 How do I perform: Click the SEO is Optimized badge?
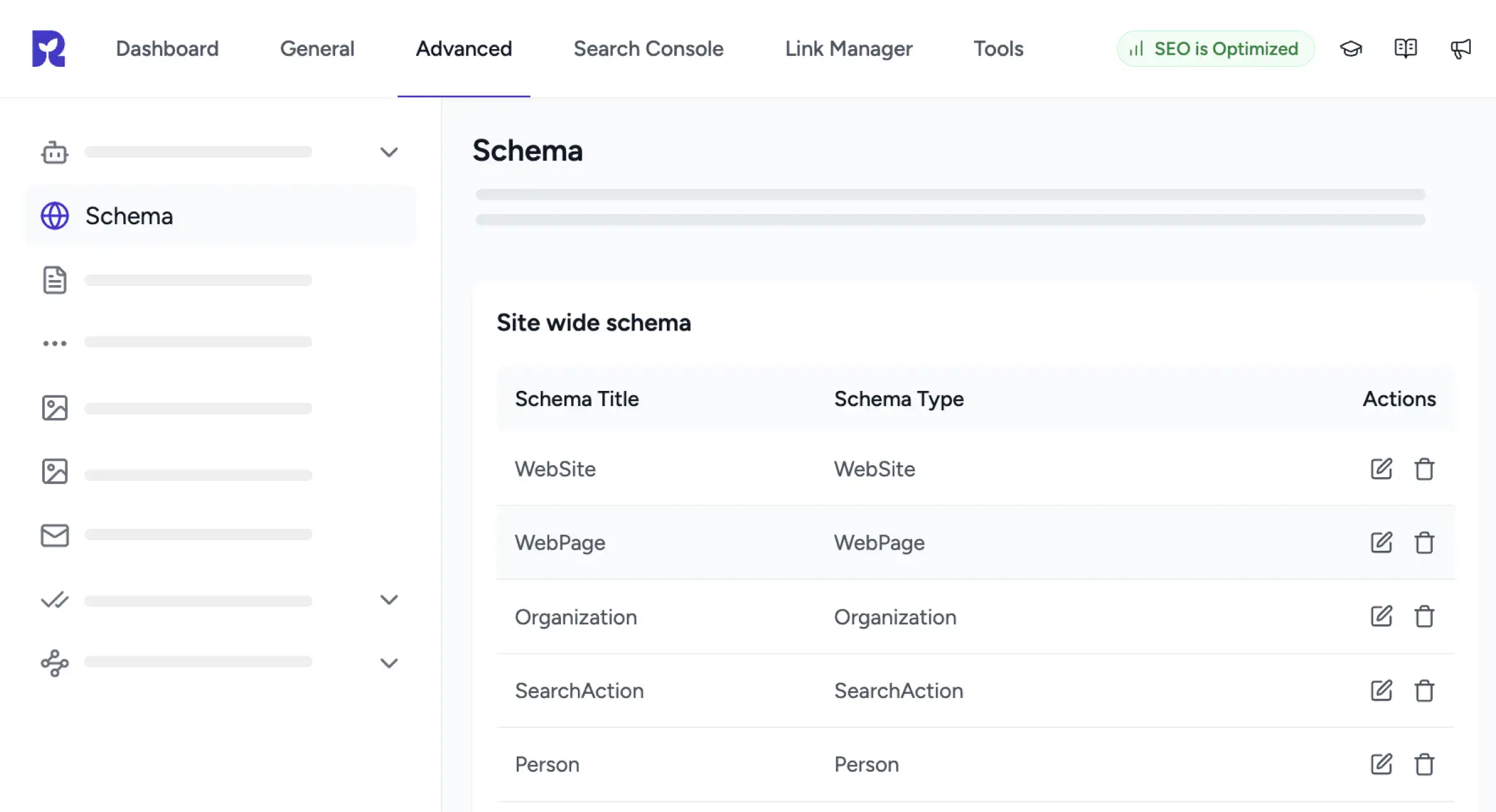click(x=1215, y=48)
